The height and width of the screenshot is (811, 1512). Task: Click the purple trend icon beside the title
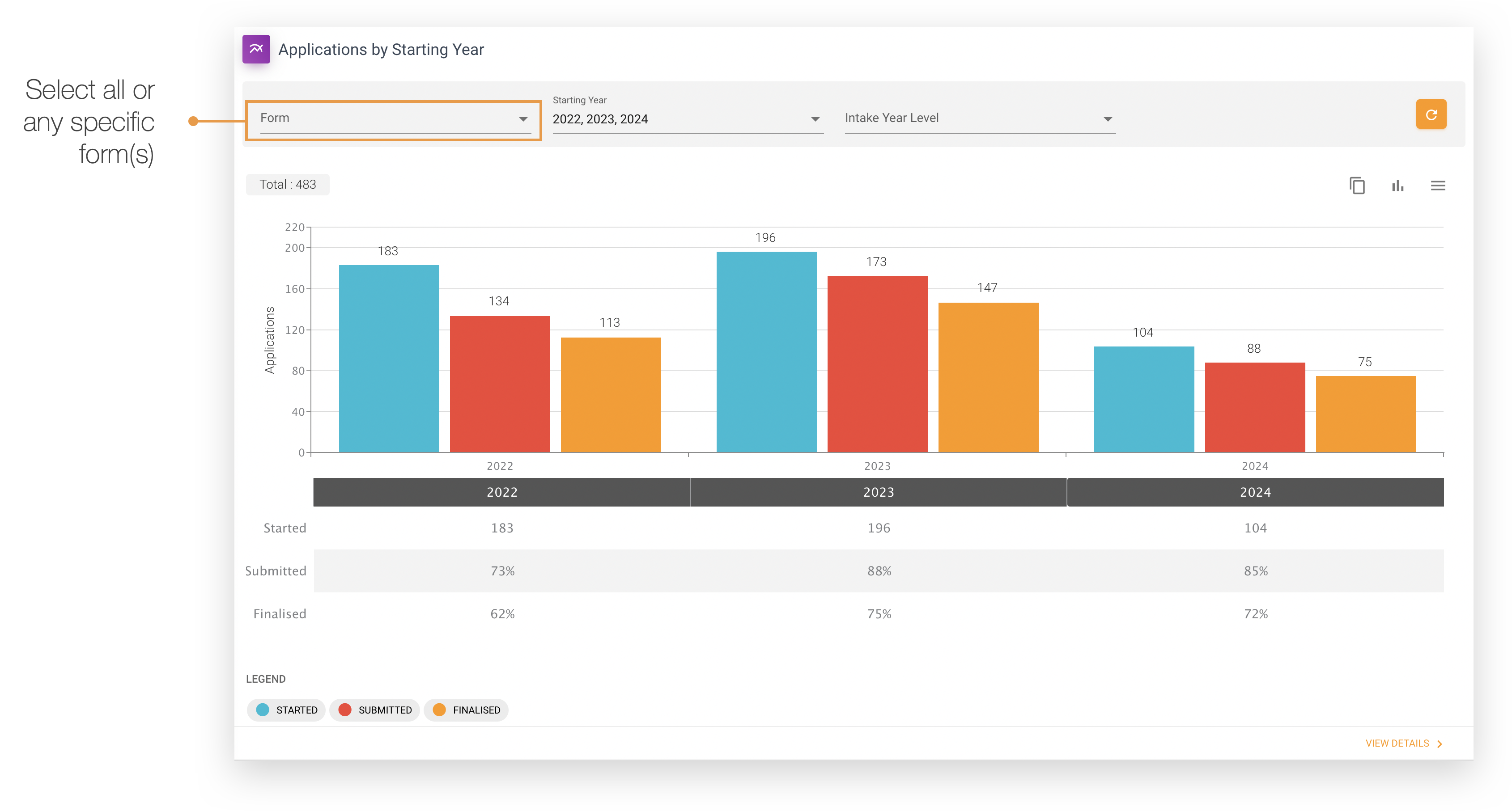pos(256,49)
